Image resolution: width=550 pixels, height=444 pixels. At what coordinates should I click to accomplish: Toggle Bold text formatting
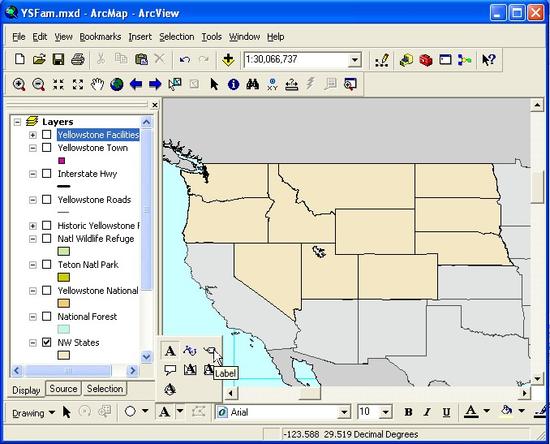click(x=408, y=412)
